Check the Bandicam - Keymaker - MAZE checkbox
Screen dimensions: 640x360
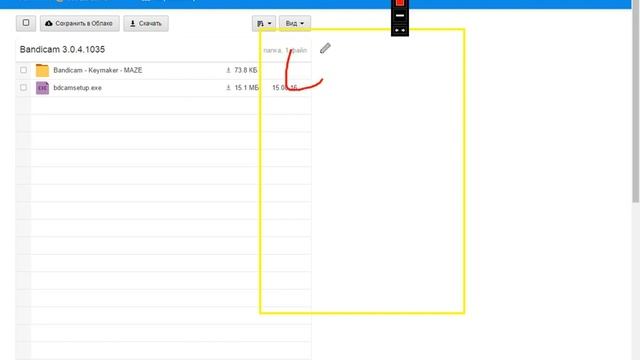[24, 70]
